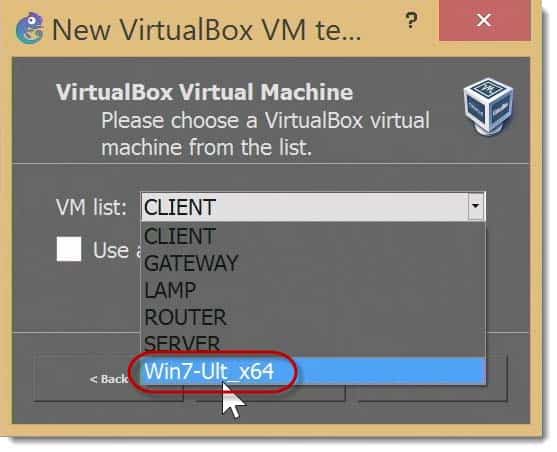Click the VM list combo box showing CLIENT
Screen dimensions: 557x452
coord(313,206)
